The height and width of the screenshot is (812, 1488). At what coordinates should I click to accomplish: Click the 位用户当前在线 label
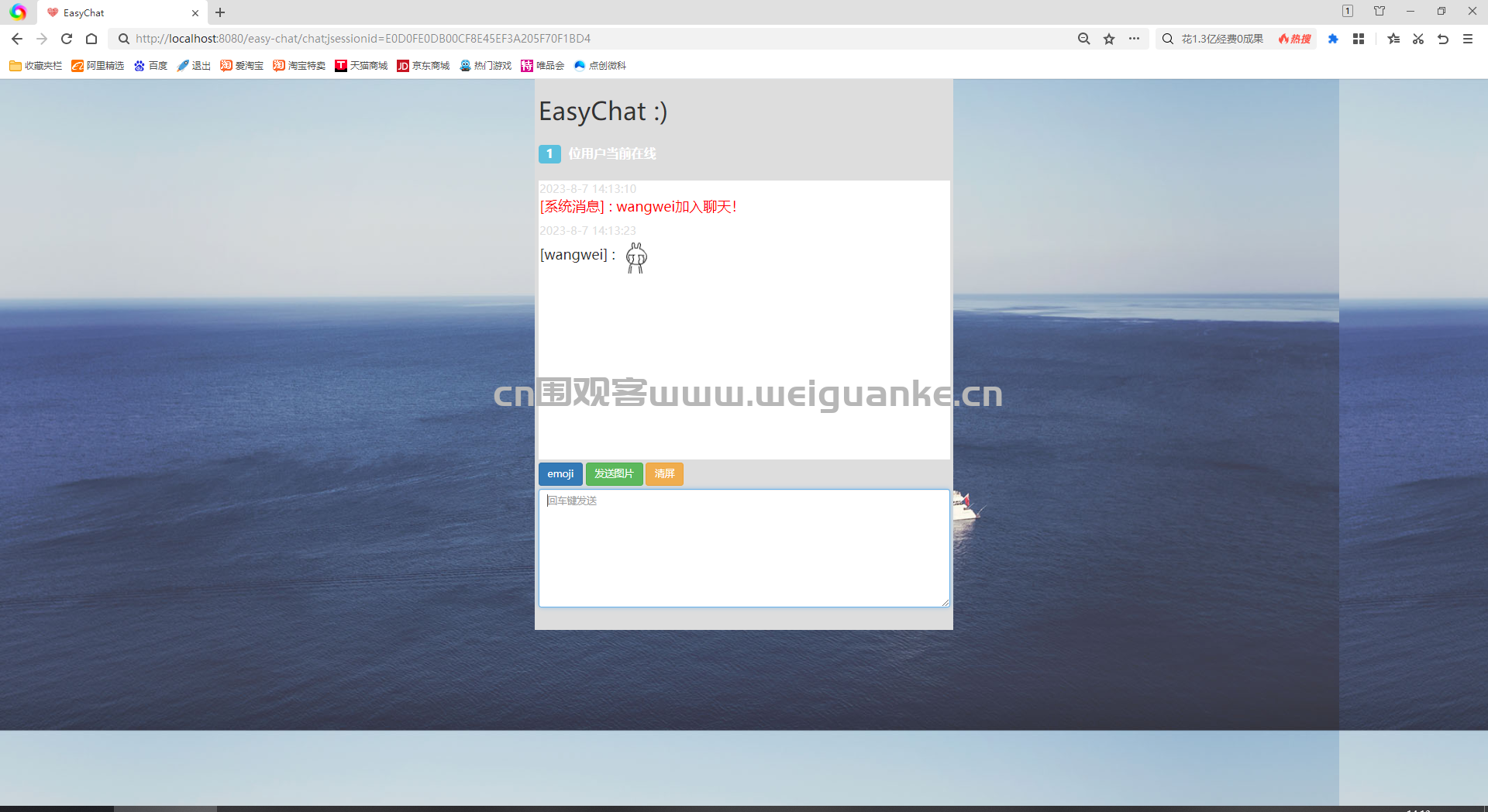point(612,154)
